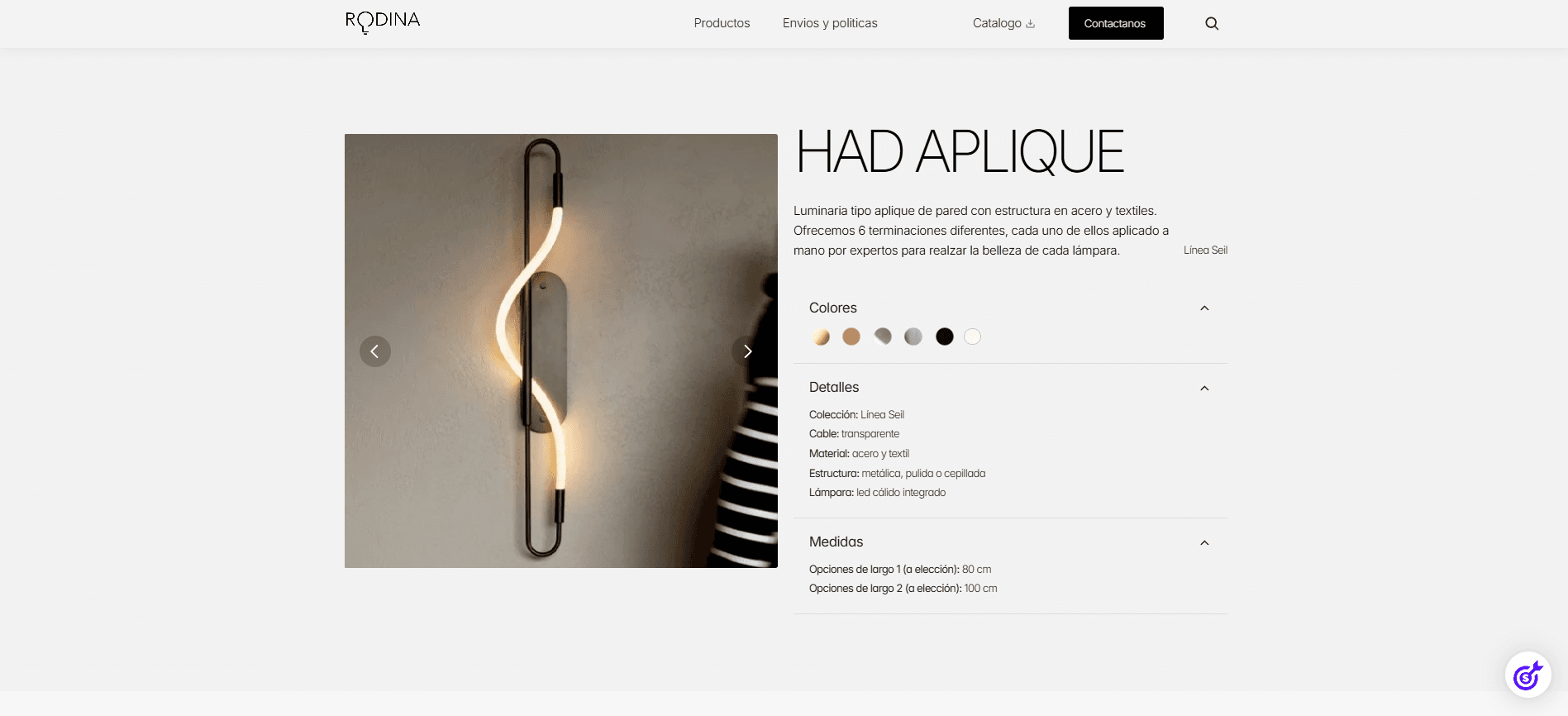Collapse the Medidas section chevron
Viewport: 1568px width, 716px height.
(1204, 543)
